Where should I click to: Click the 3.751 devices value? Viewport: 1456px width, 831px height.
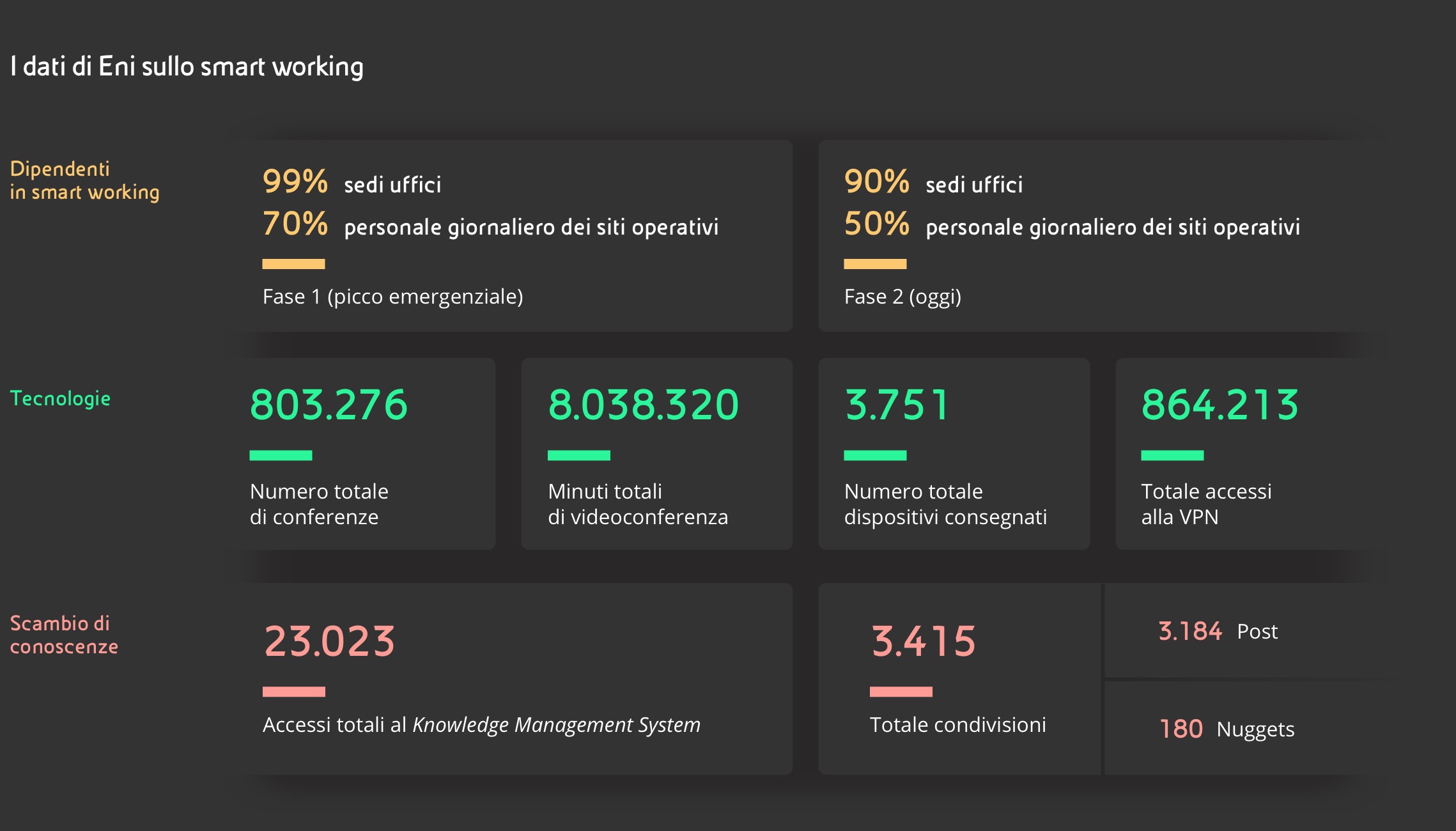(x=897, y=405)
